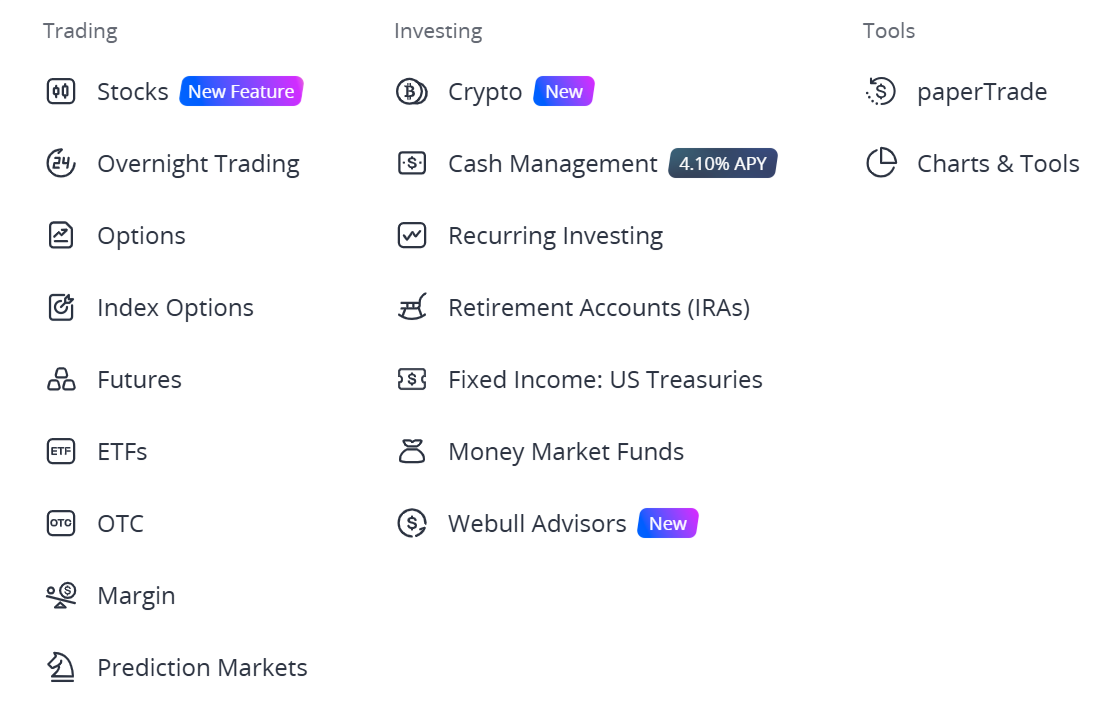
Task: Open the ETFs link
Action: click(122, 451)
